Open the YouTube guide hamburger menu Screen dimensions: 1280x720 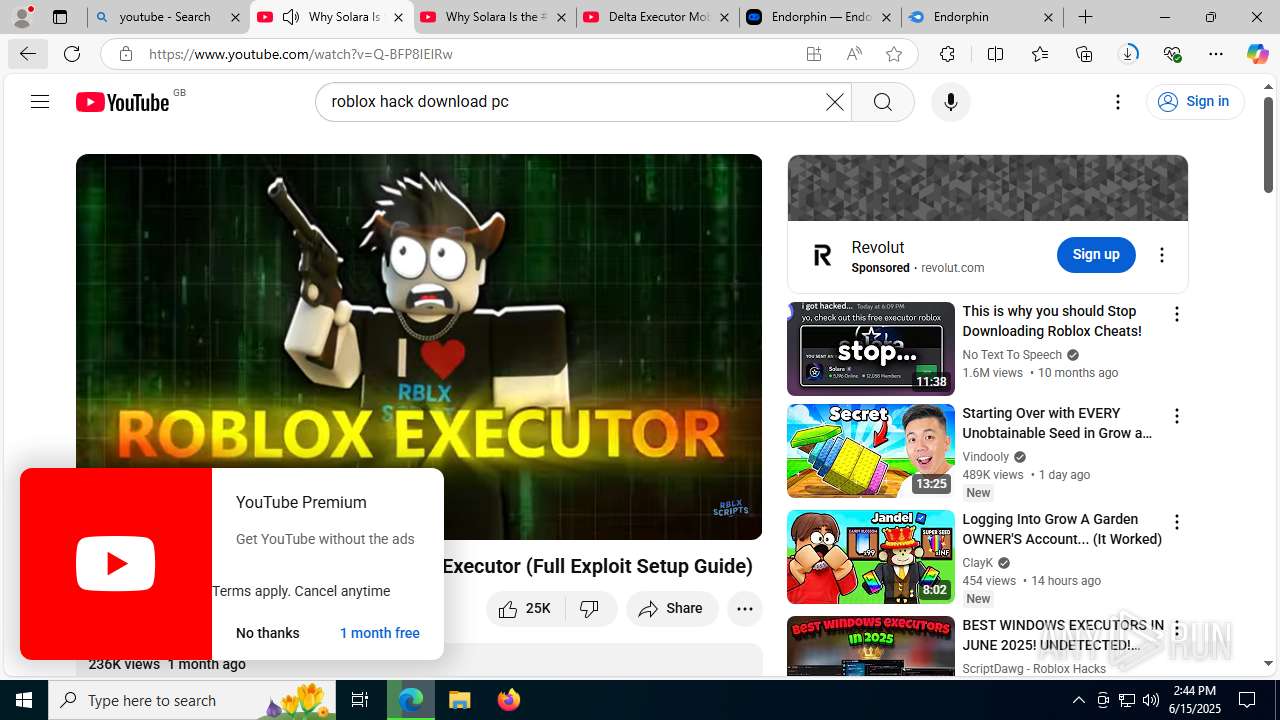pyautogui.click(x=40, y=101)
